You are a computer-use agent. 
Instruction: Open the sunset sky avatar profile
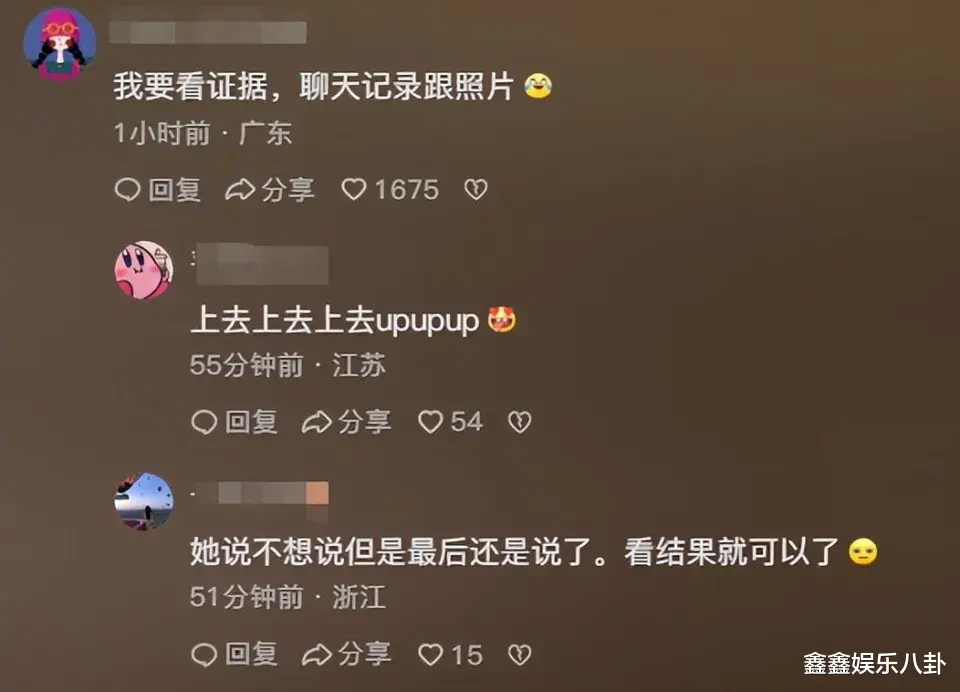tap(144, 502)
